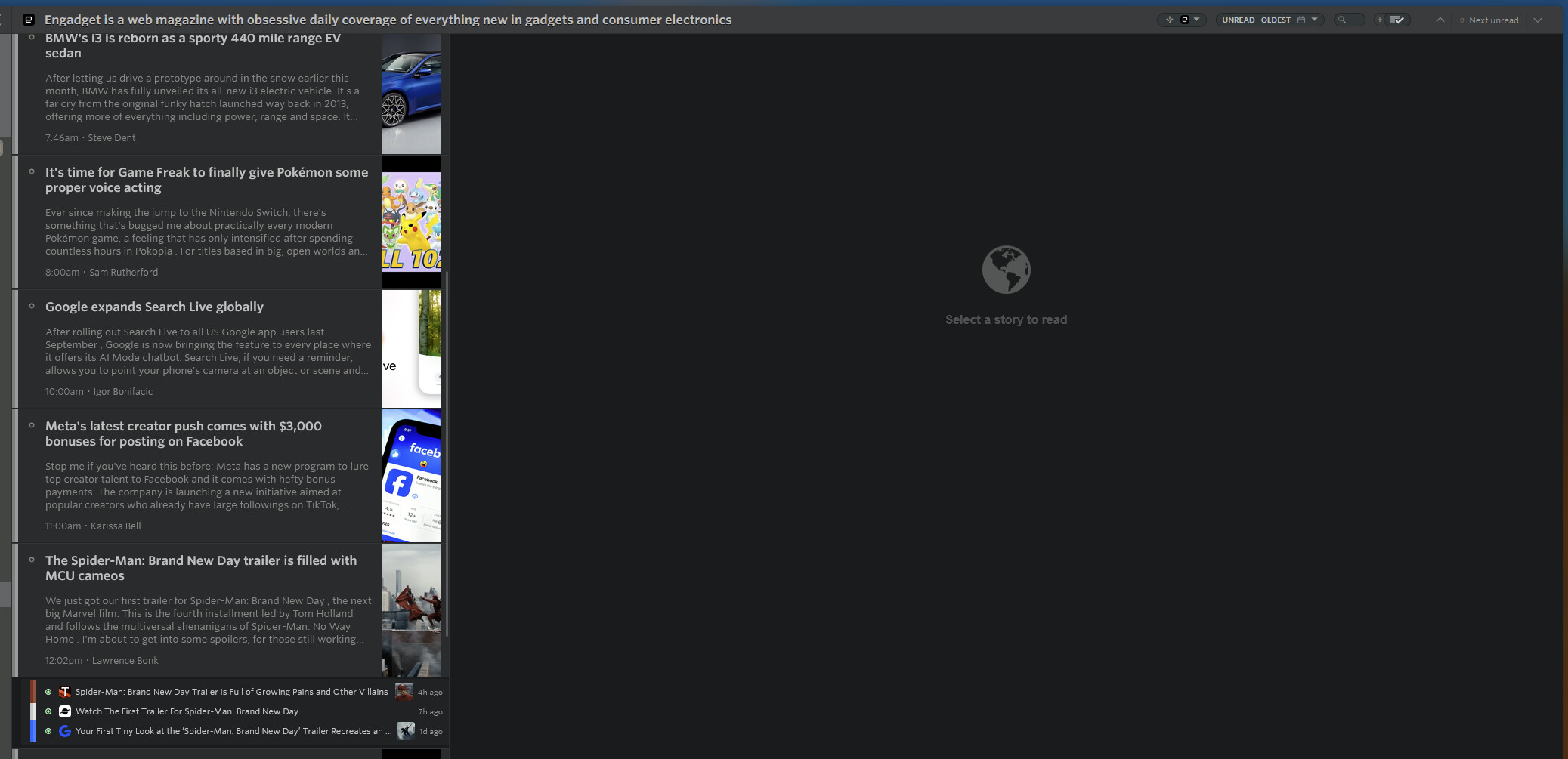Open the Spider-Man trailer MCU cameos story
The image size is (1568, 759).
point(200,568)
